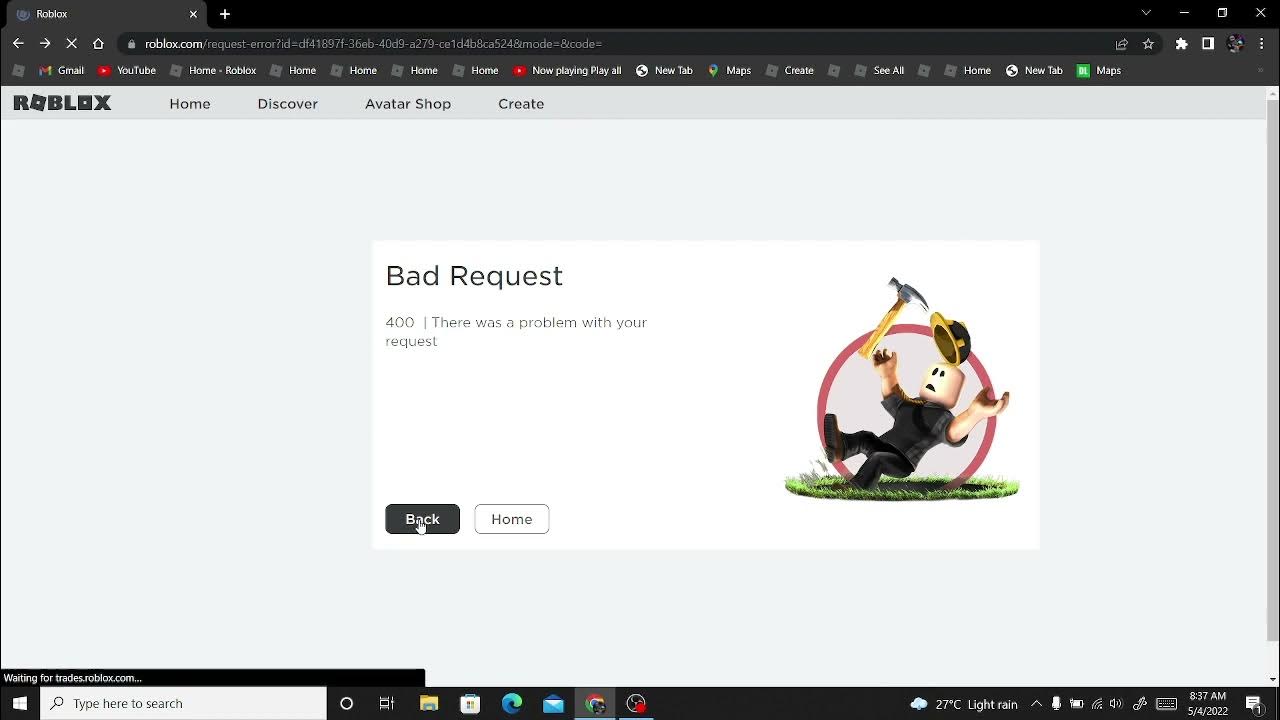
Task: Open the Create bookmark
Action: (x=789, y=70)
